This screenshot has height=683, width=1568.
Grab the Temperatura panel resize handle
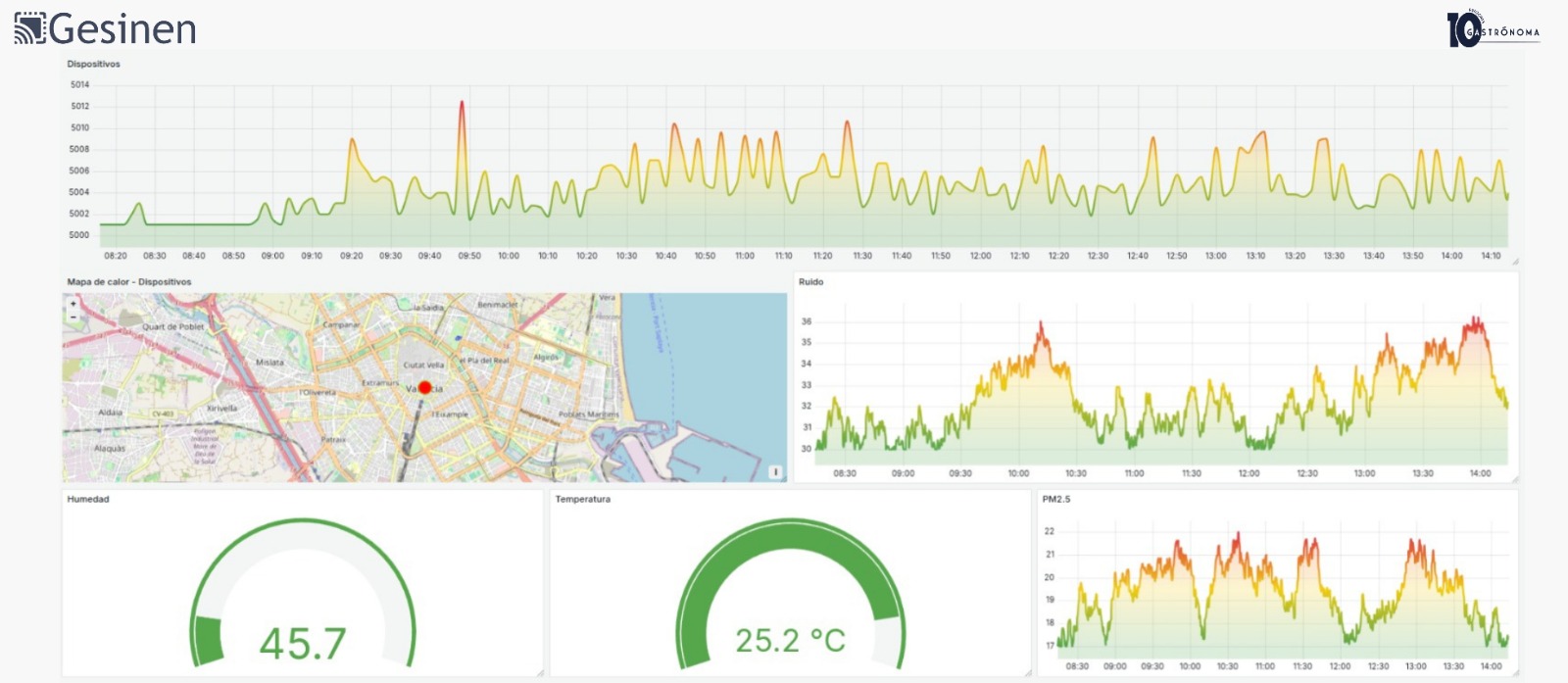click(x=1028, y=673)
